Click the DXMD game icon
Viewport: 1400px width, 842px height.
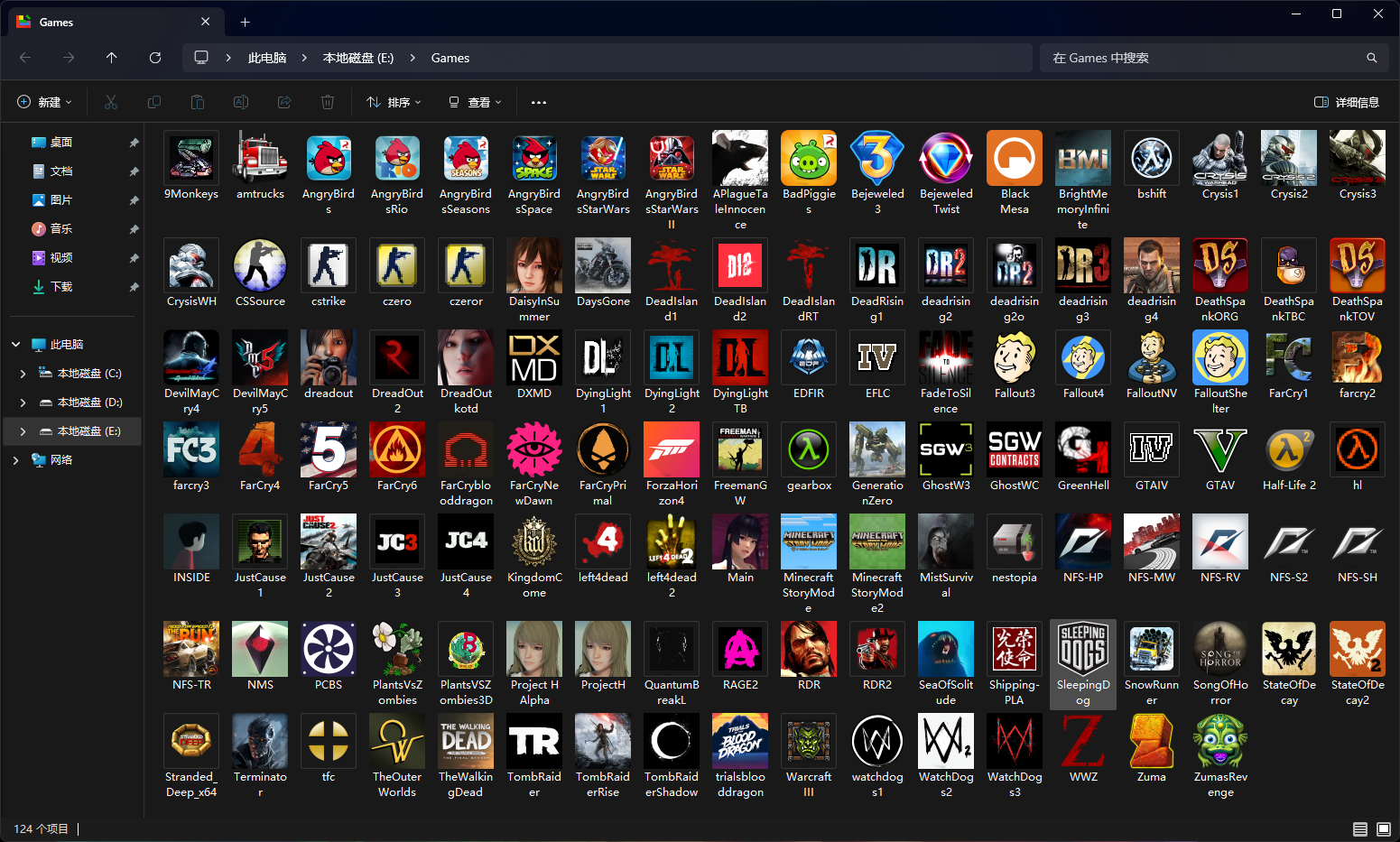(534, 358)
